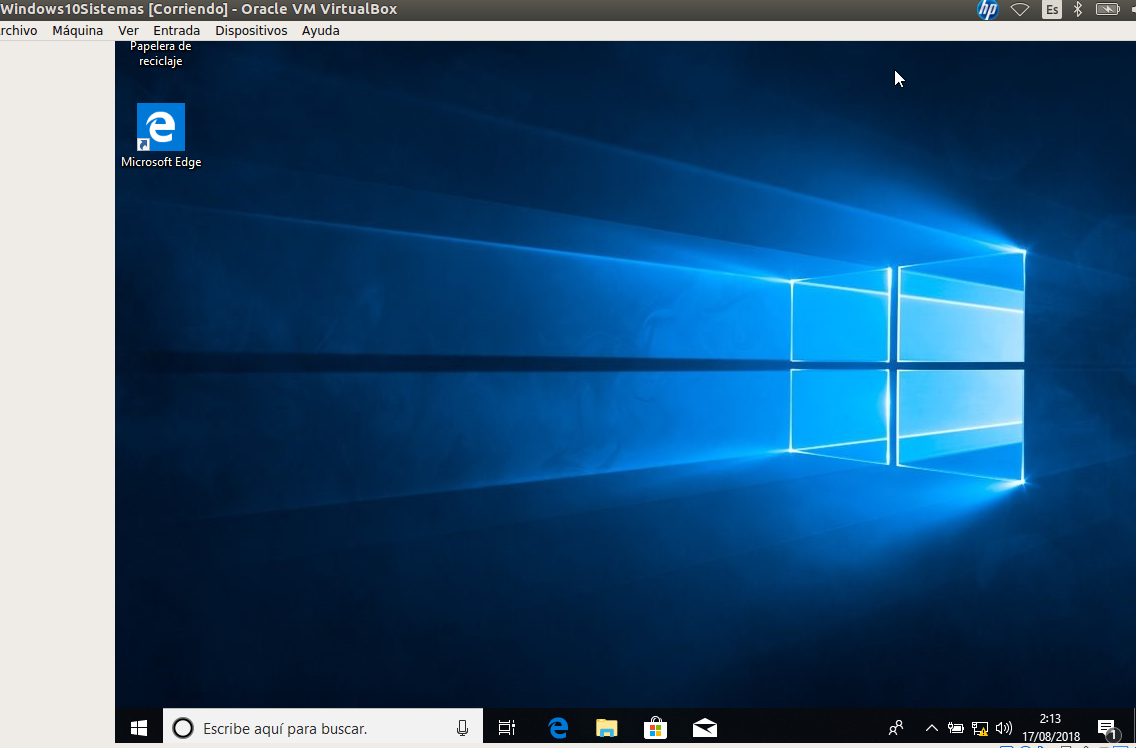Screen dimensions: 1136x748
Task: Open the Wi-Fi indicator in Ubuntu panel
Action: point(1020,9)
